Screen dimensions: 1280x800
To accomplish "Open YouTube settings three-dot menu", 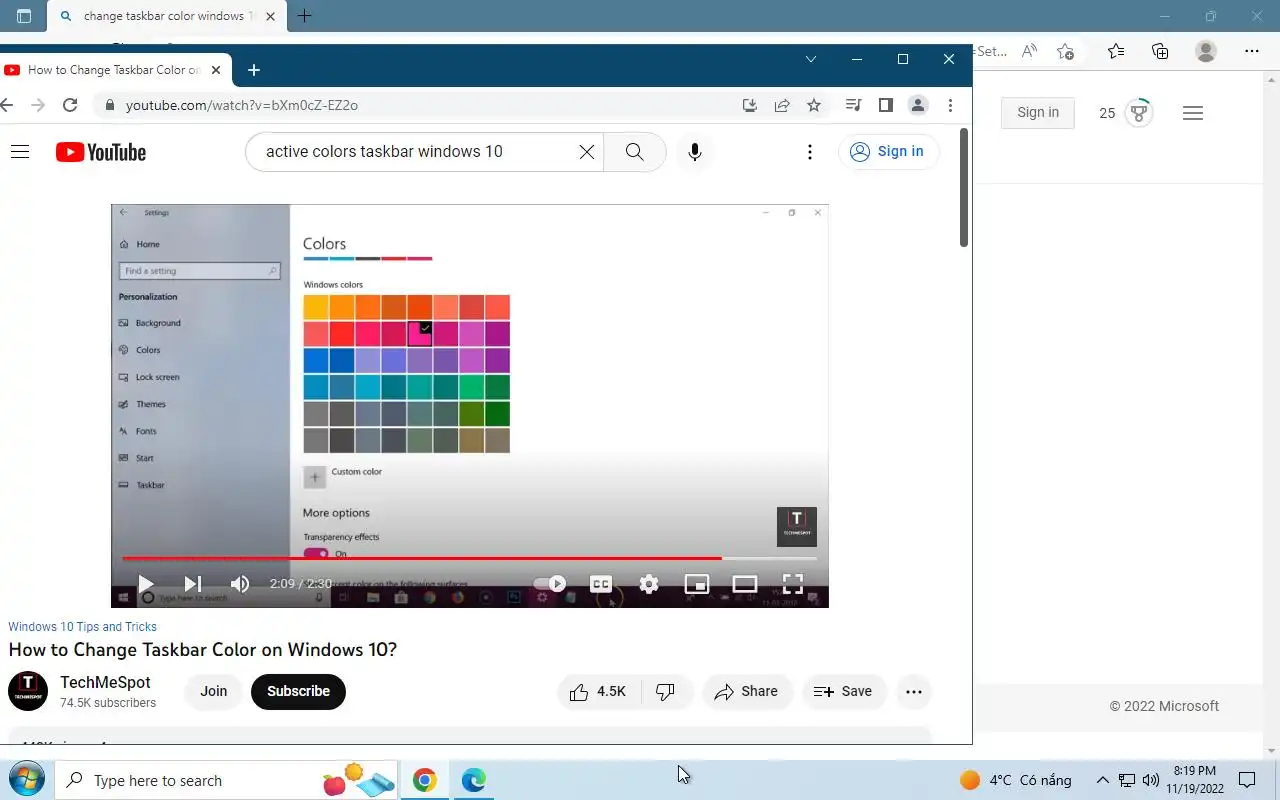I will click(x=810, y=152).
